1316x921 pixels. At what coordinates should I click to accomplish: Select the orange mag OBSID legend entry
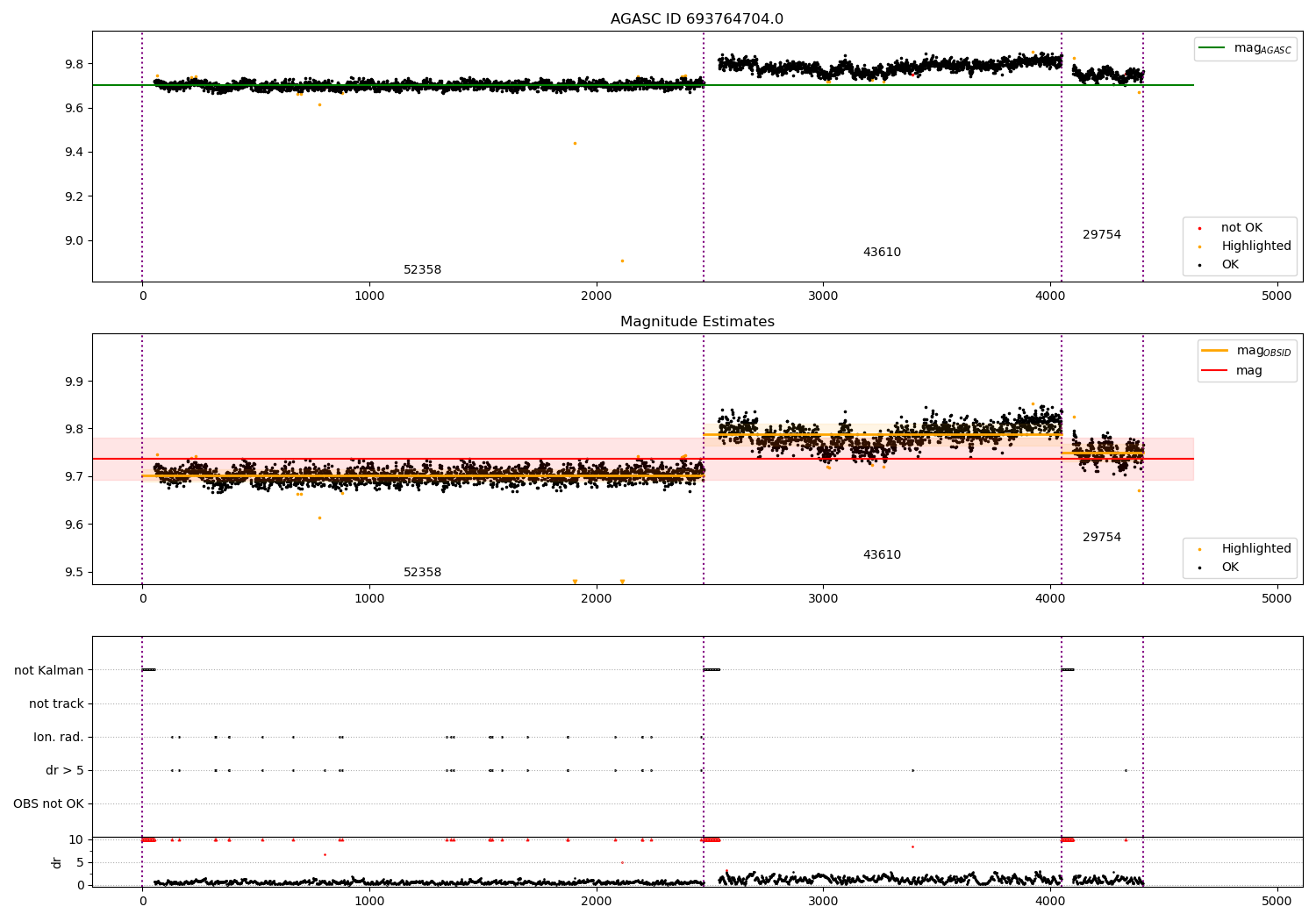click(1247, 351)
